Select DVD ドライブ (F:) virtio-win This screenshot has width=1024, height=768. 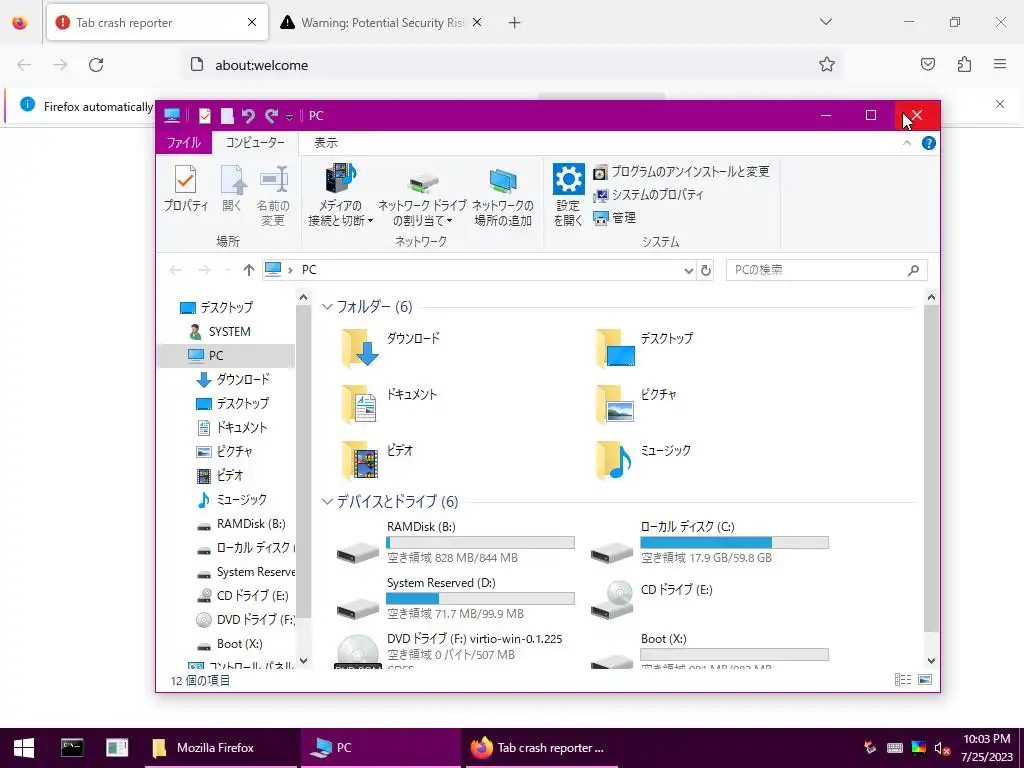[449, 650]
